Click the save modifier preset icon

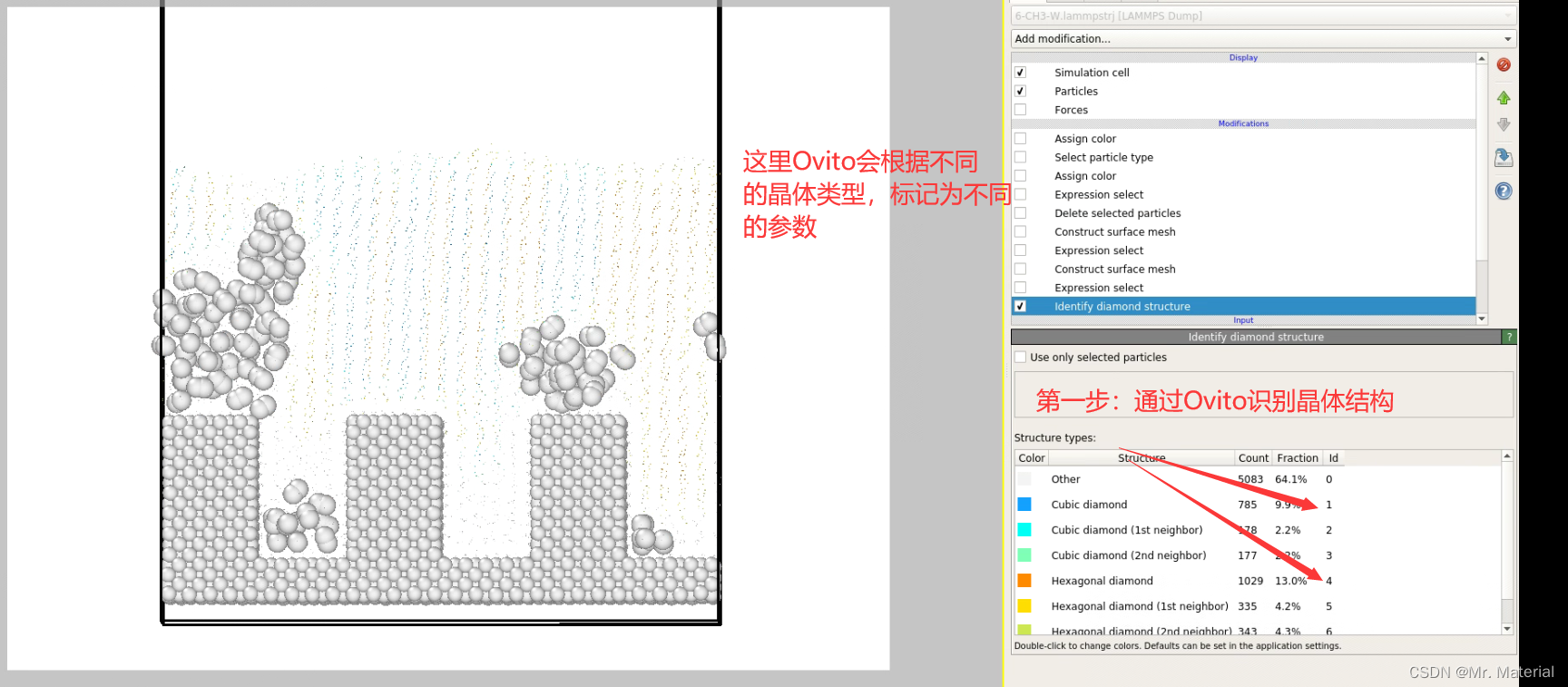[x=1504, y=157]
